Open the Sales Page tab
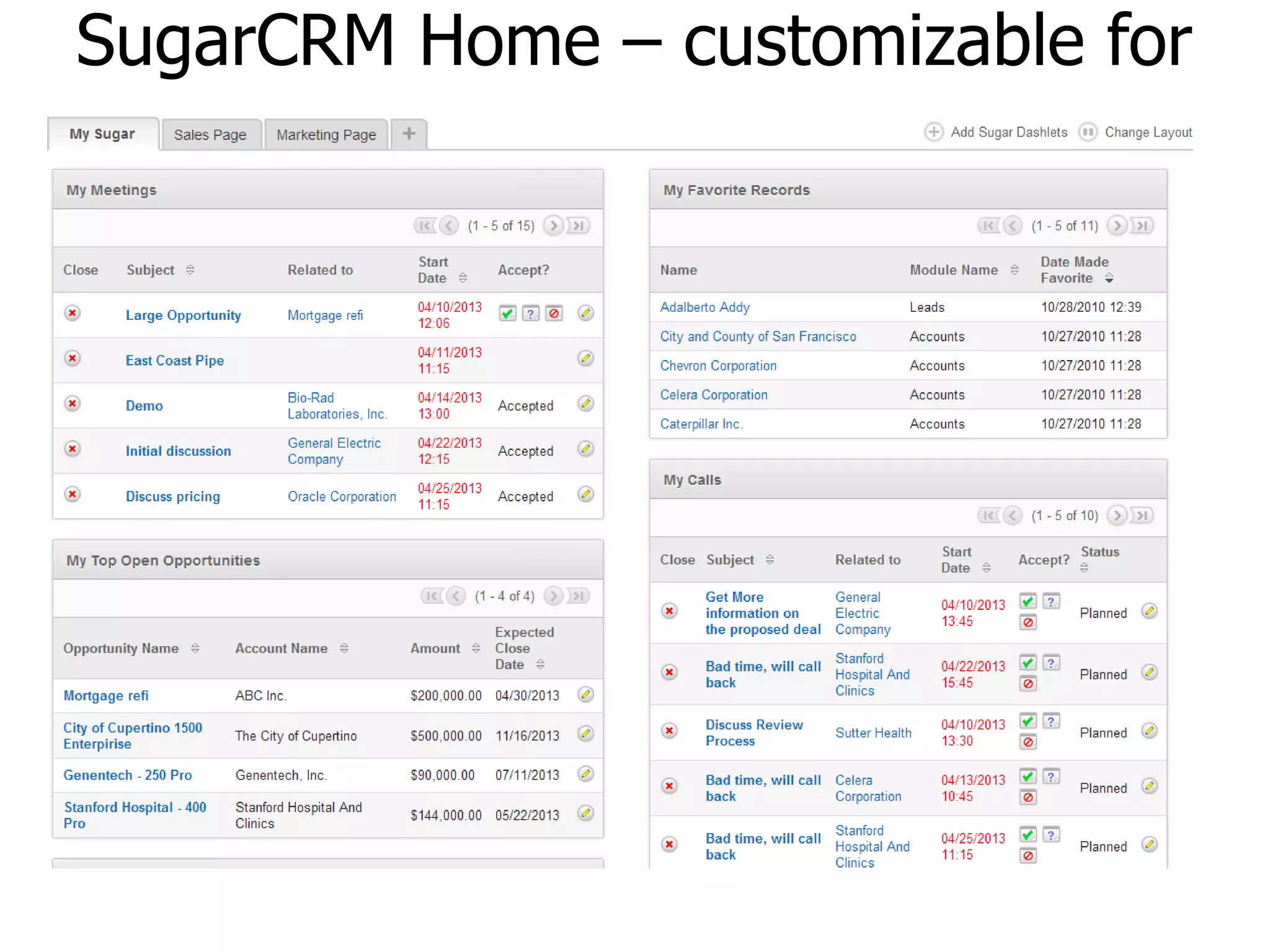Screen dimensions: 1270x952 click(x=210, y=134)
